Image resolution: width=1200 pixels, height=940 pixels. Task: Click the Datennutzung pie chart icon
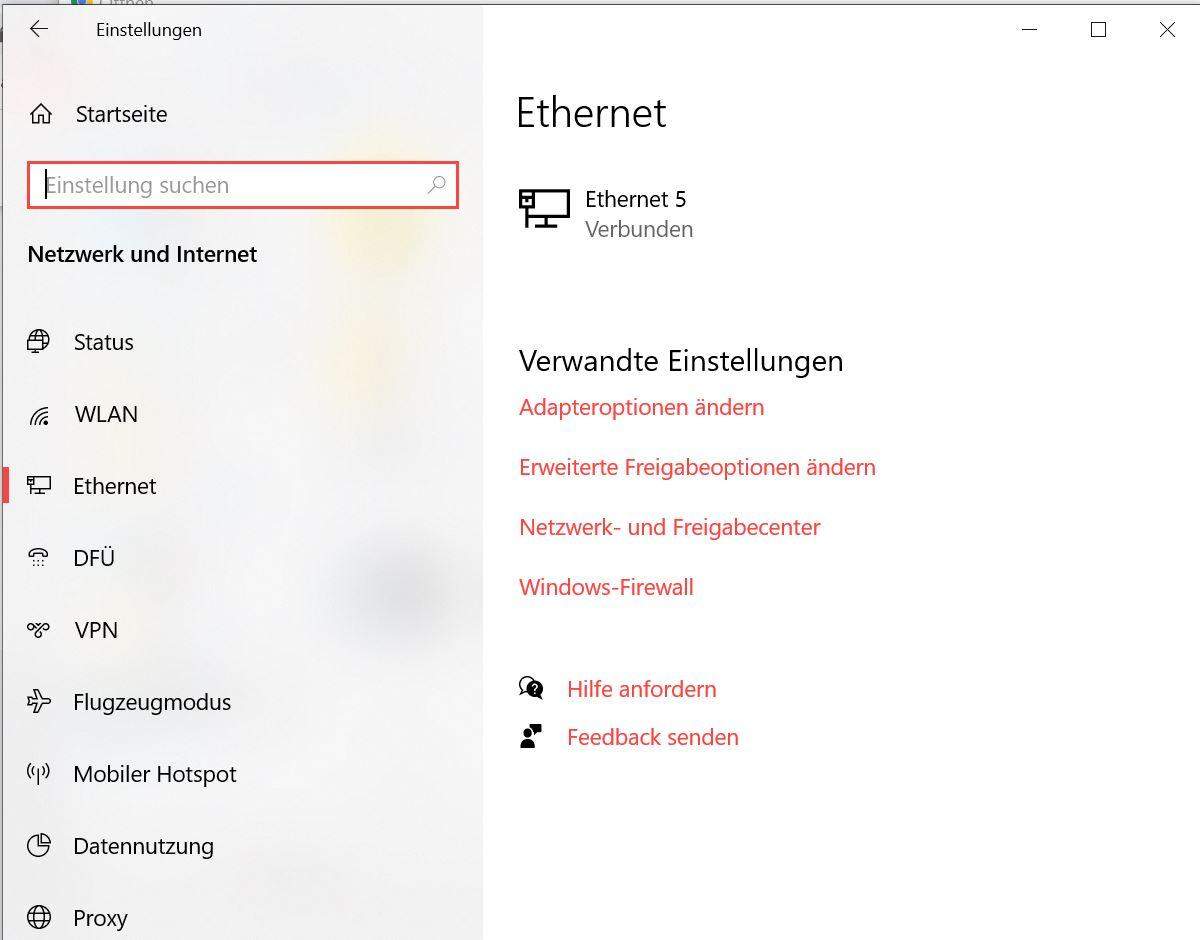point(38,846)
